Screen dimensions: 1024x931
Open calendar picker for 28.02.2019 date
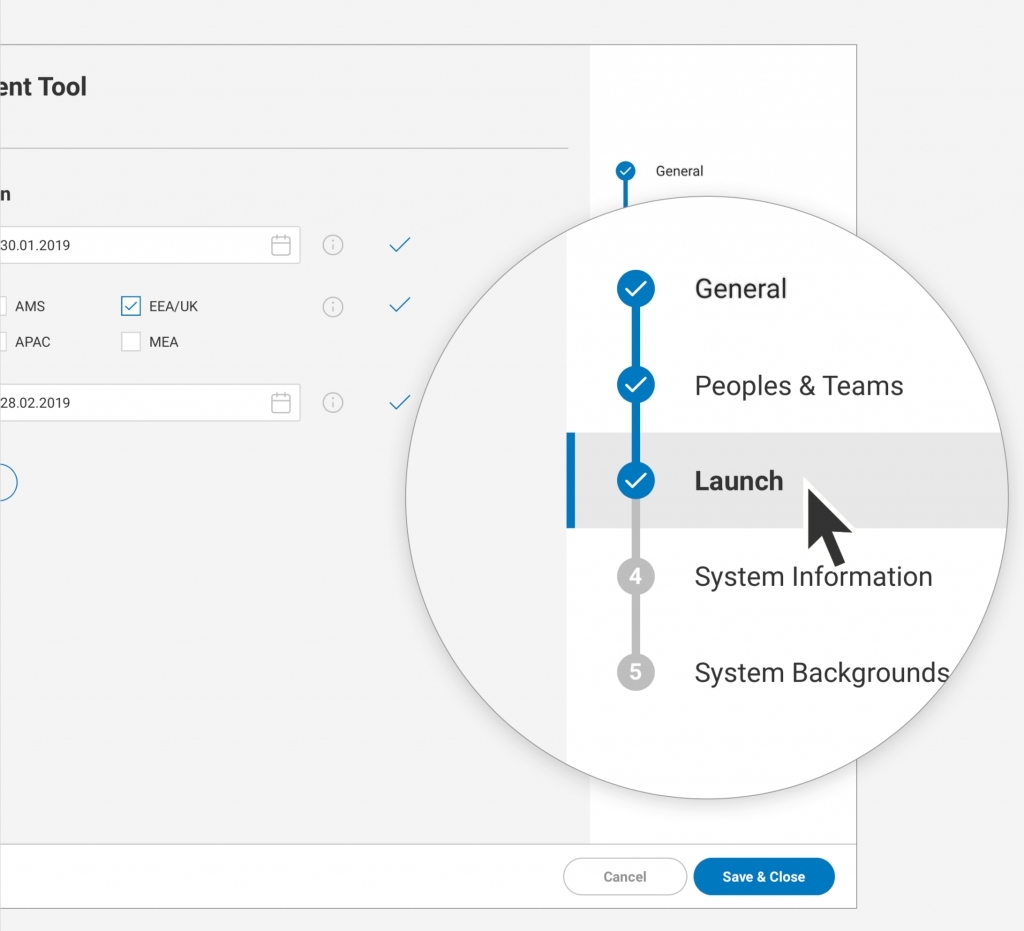pyautogui.click(x=281, y=403)
